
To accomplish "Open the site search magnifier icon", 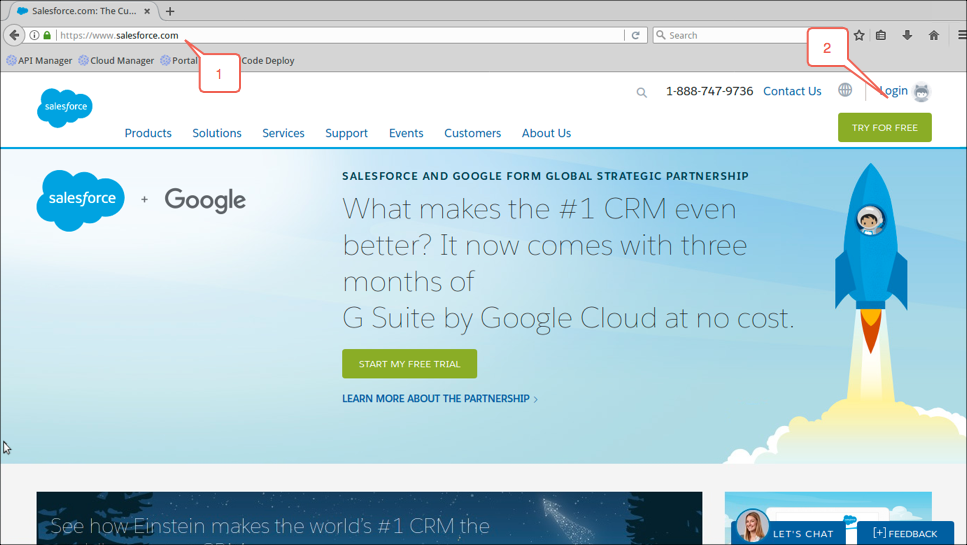I will pyautogui.click(x=641, y=92).
